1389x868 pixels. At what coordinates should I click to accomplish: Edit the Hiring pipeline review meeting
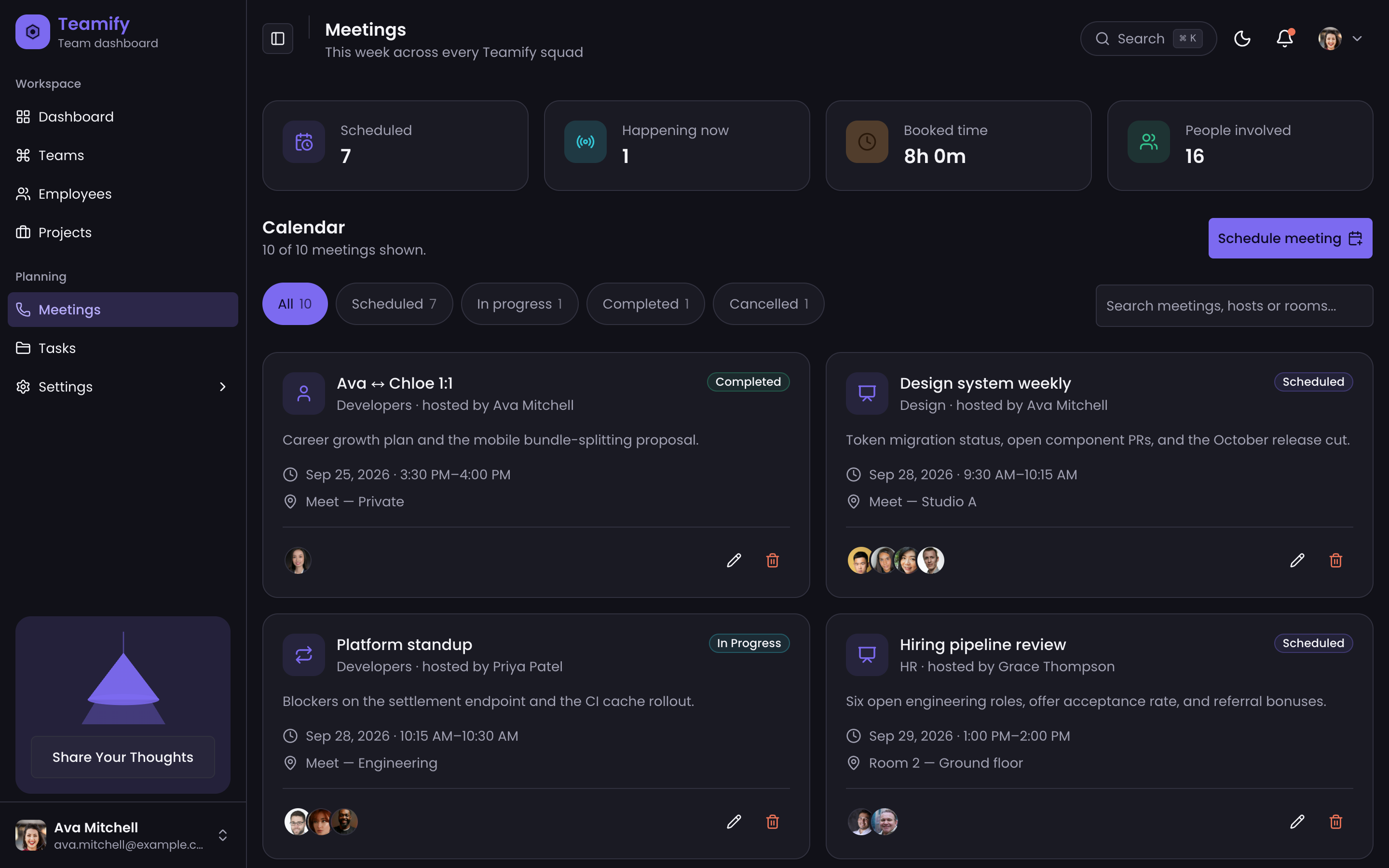tap(1297, 822)
